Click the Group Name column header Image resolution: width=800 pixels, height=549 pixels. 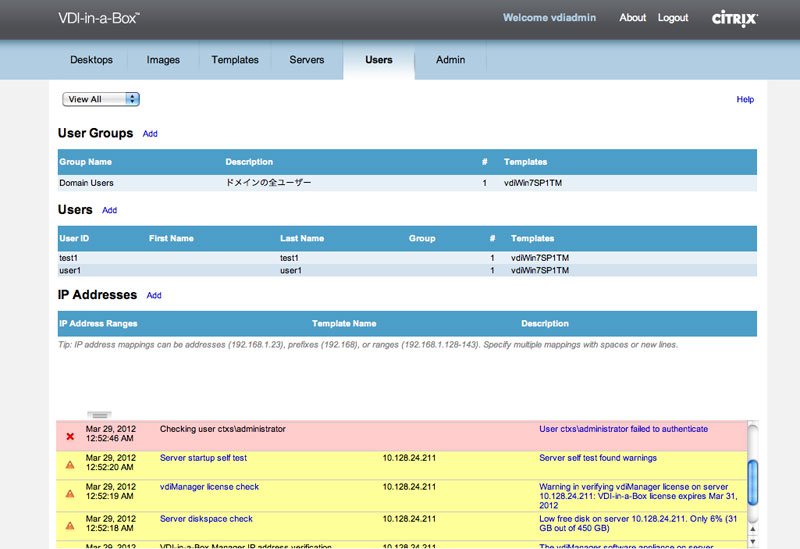point(85,162)
